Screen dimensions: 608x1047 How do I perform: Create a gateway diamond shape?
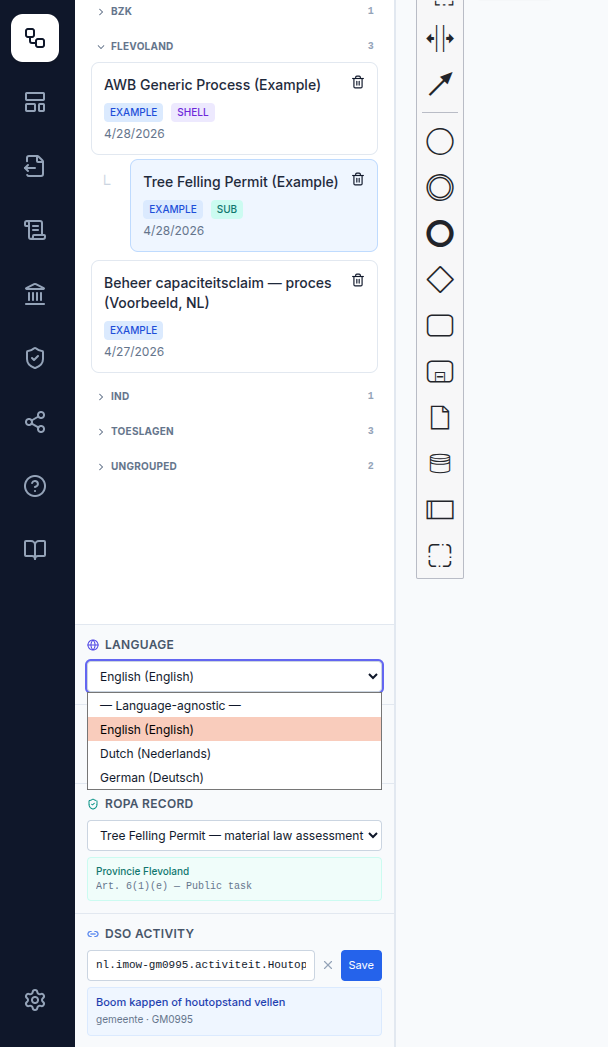click(440, 280)
